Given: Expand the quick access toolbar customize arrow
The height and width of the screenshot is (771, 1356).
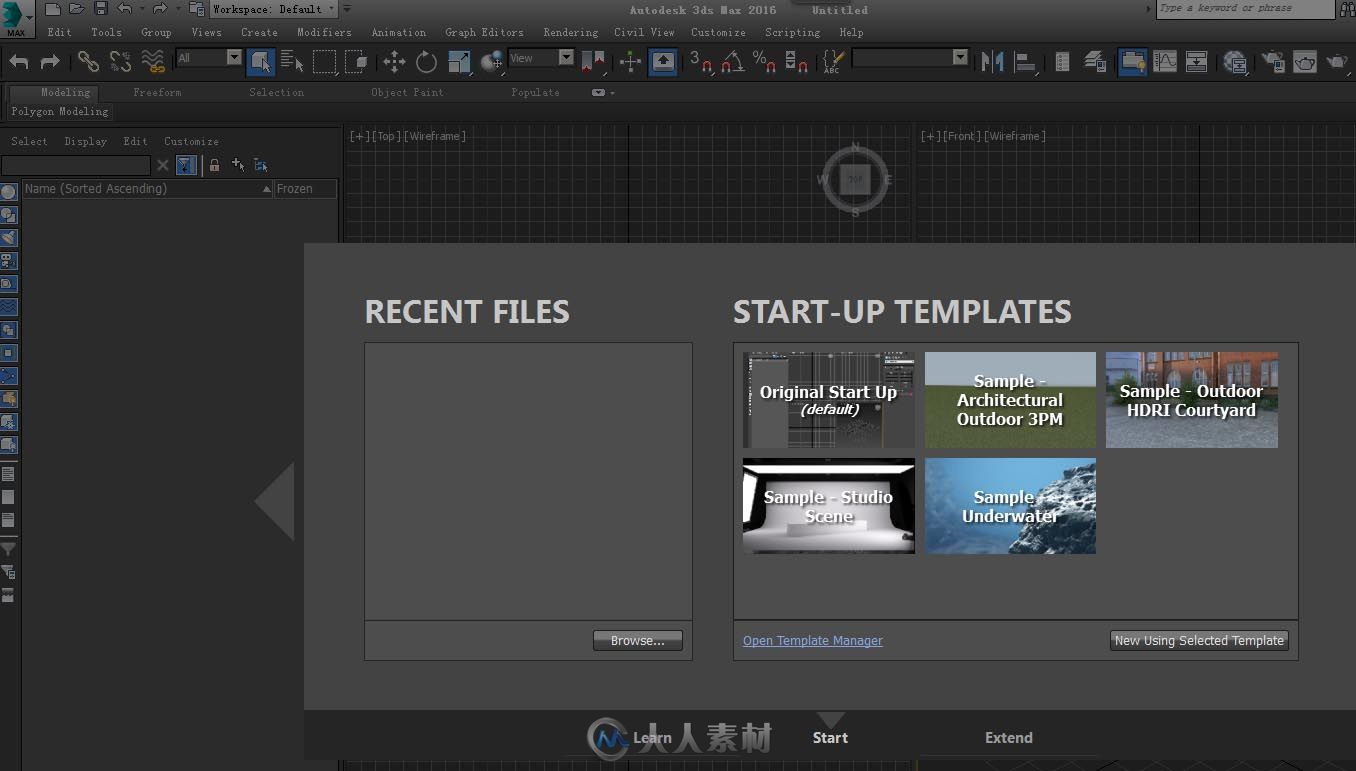Looking at the screenshot, I should click(347, 9).
